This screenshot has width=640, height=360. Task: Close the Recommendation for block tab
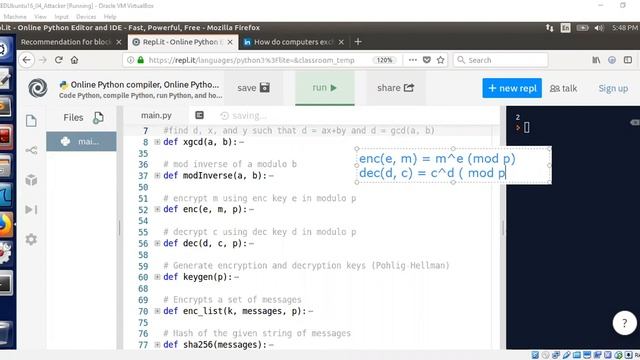(x=119, y=42)
